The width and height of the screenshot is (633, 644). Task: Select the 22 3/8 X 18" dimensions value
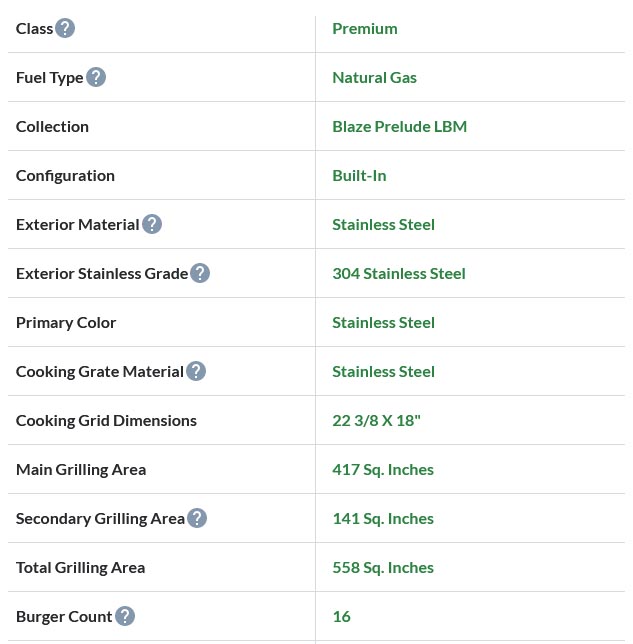(377, 420)
